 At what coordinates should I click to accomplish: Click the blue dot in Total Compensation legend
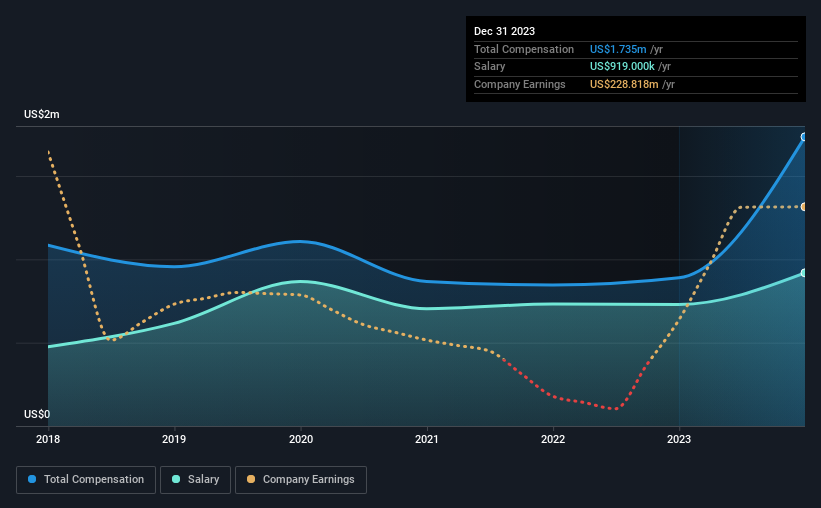click(x=32, y=479)
